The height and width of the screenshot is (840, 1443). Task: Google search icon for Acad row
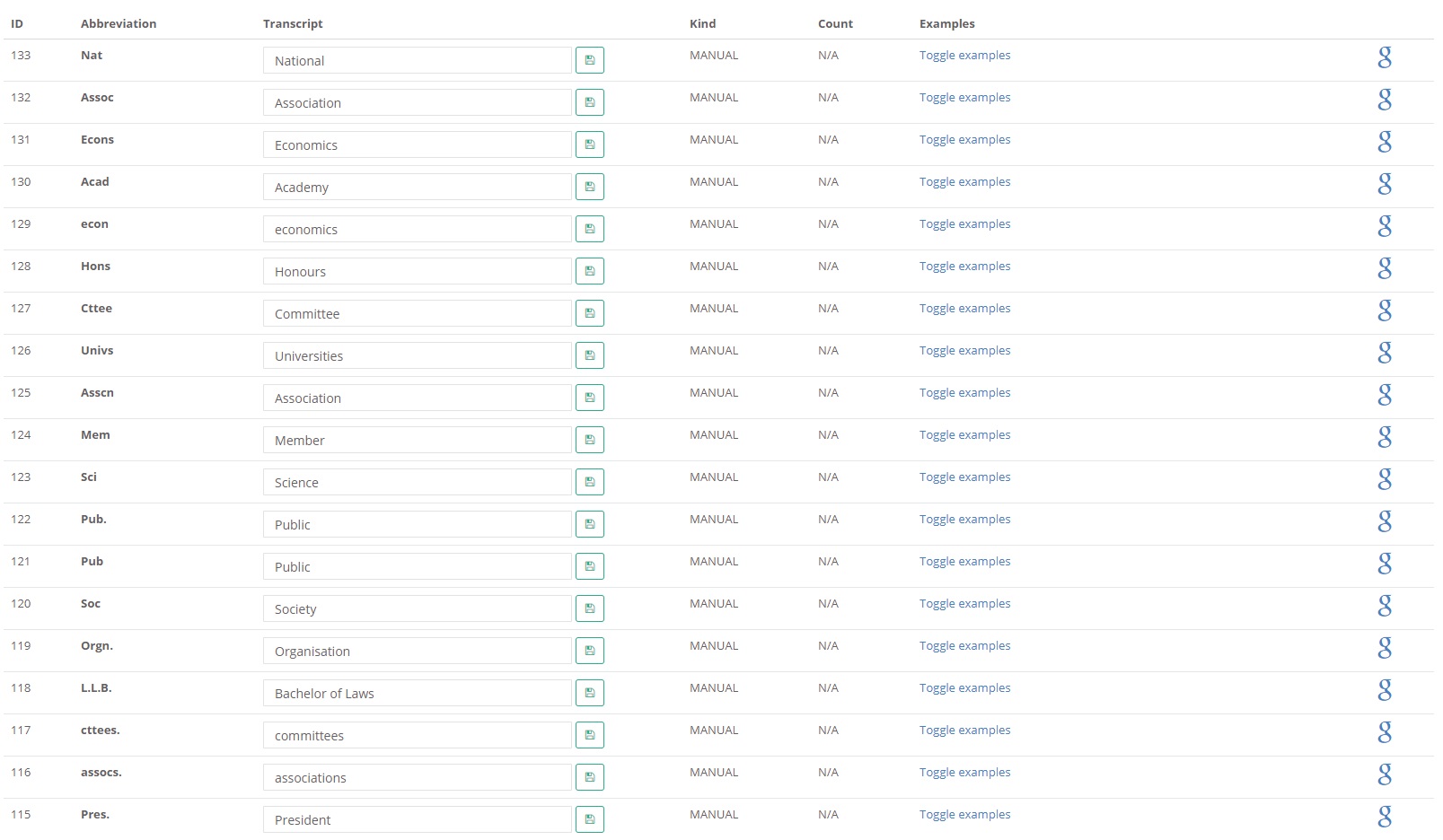coord(1385,184)
